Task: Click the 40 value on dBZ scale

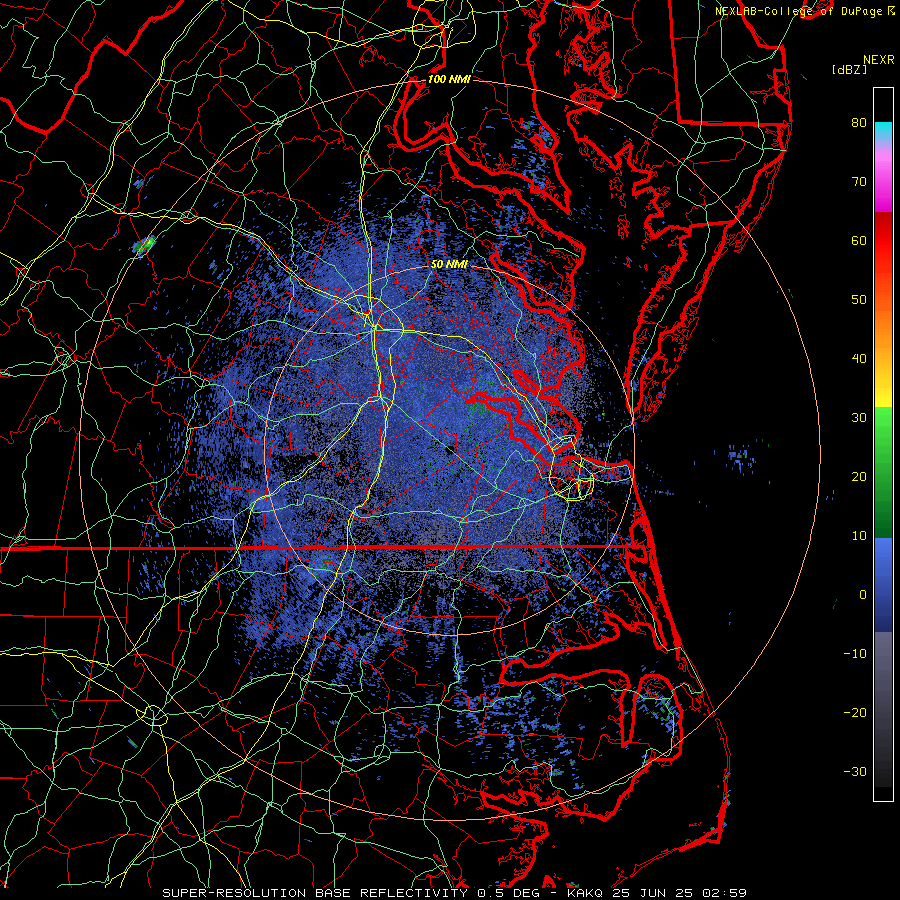Action: click(859, 359)
